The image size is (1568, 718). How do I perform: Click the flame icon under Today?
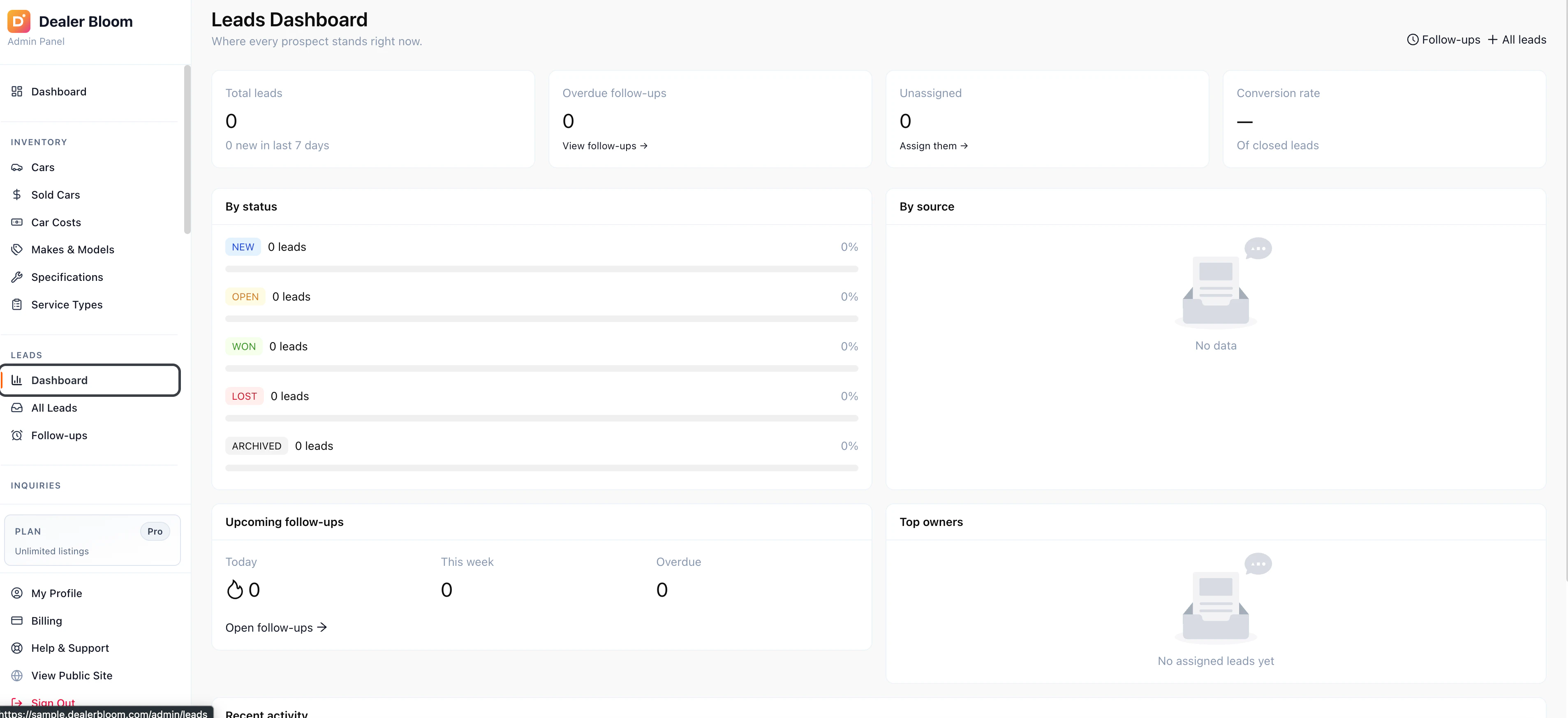234,590
